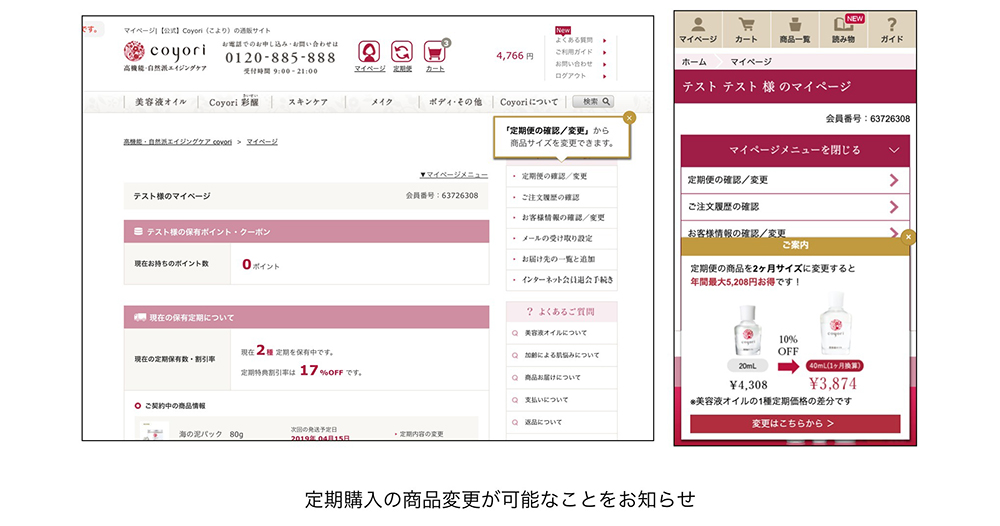
Task: Tap the ガイド question mark icon
Action: (892, 30)
